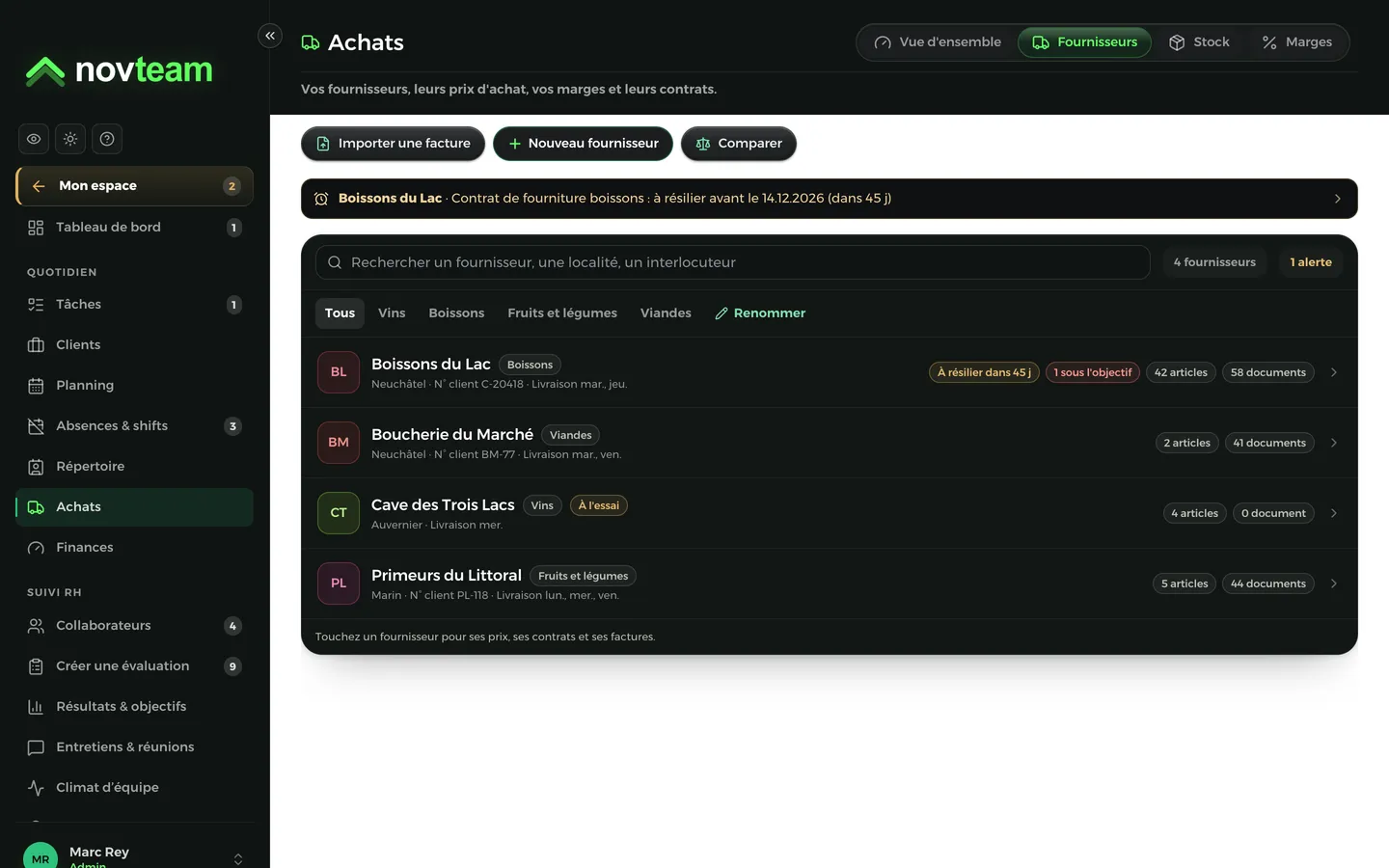1389x868 pixels.
Task: Focus the supplier search field
Action: click(x=733, y=262)
